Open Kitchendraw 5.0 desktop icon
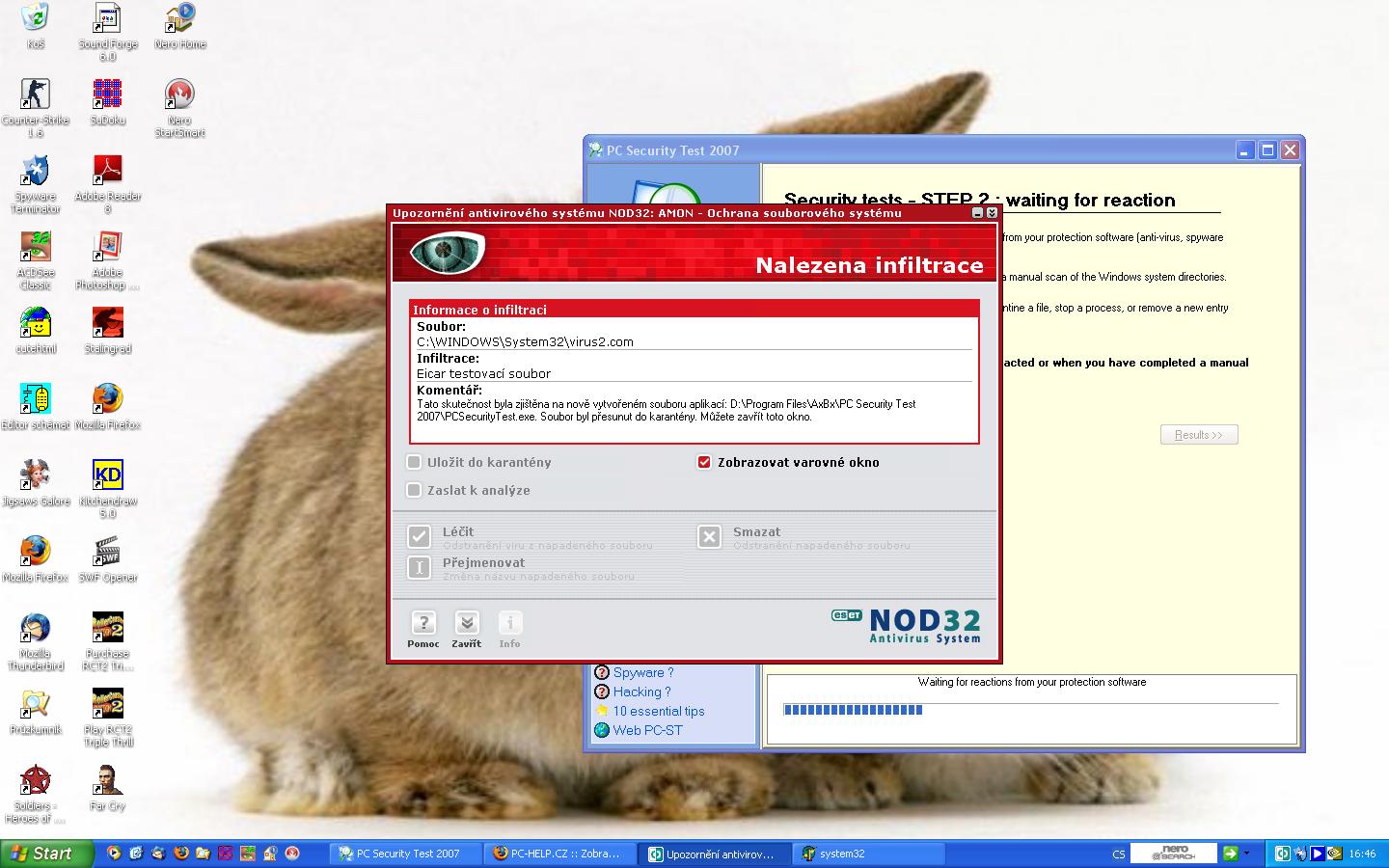Image resolution: width=1389 pixels, height=868 pixels. pyautogui.click(x=108, y=489)
